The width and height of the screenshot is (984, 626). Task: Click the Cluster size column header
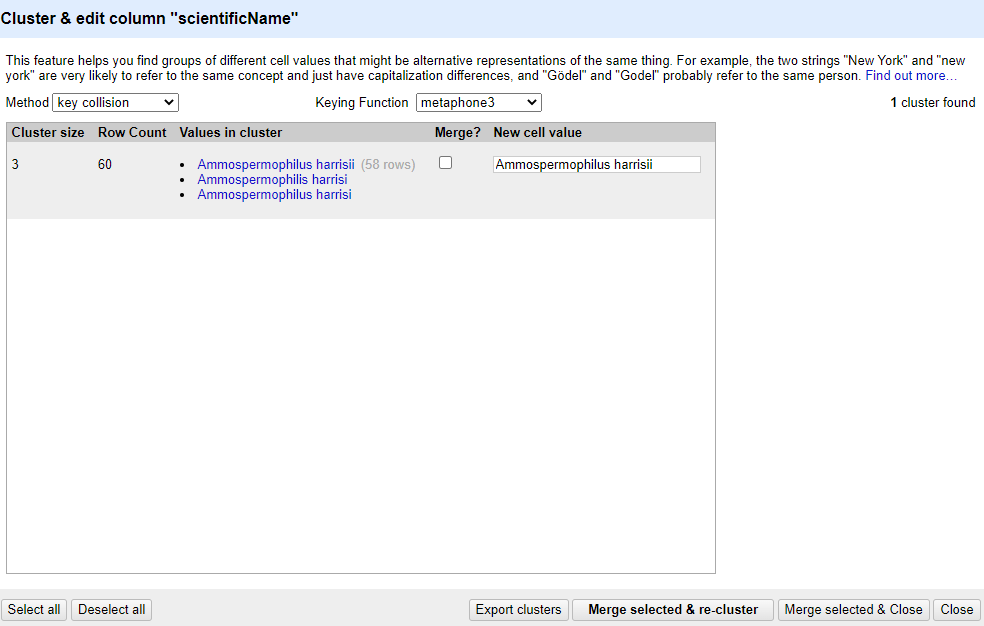[x=47, y=132]
